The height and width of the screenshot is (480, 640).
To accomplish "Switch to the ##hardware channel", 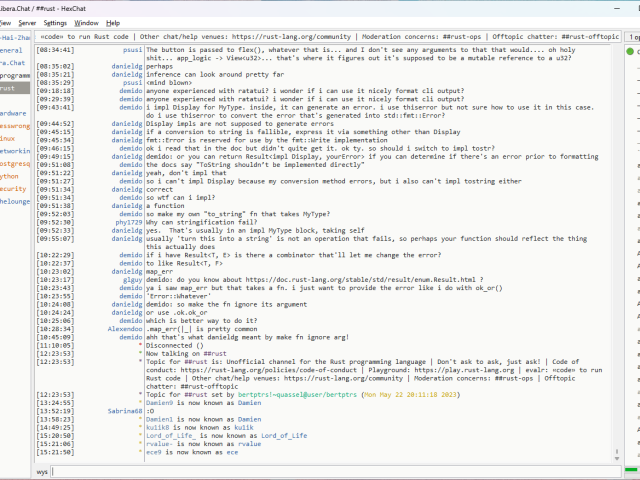I will 13,113.
